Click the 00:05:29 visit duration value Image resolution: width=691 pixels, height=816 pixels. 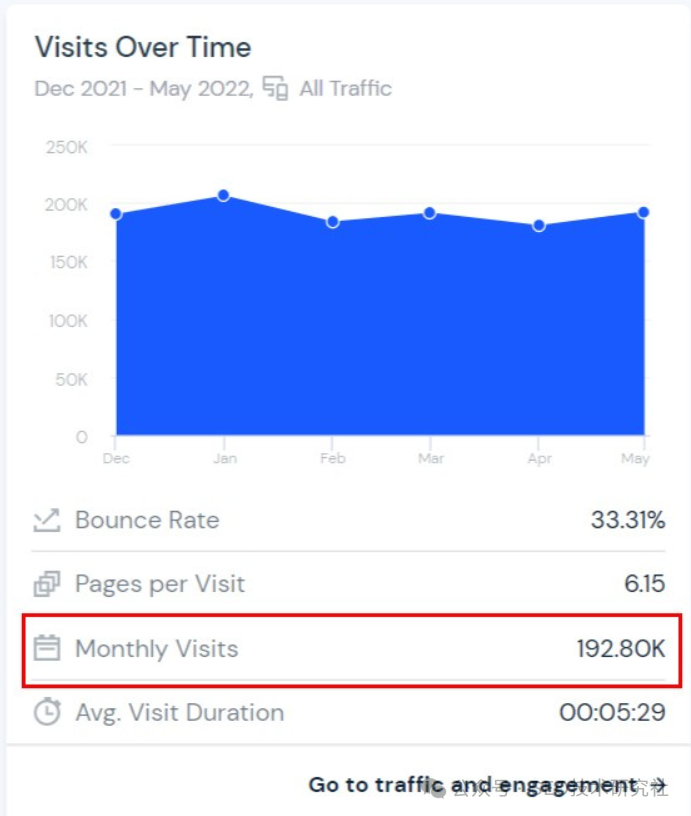click(612, 712)
